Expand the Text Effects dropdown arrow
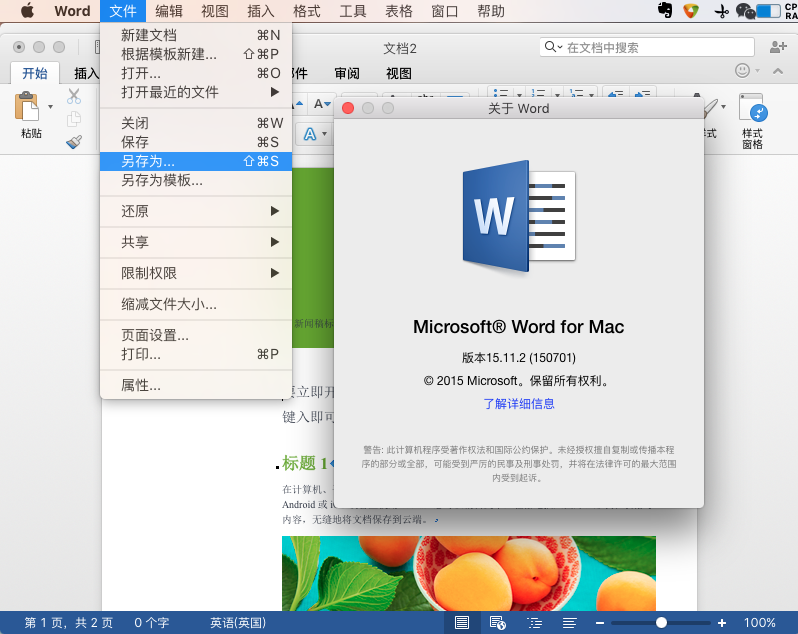 (x=325, y=134)
